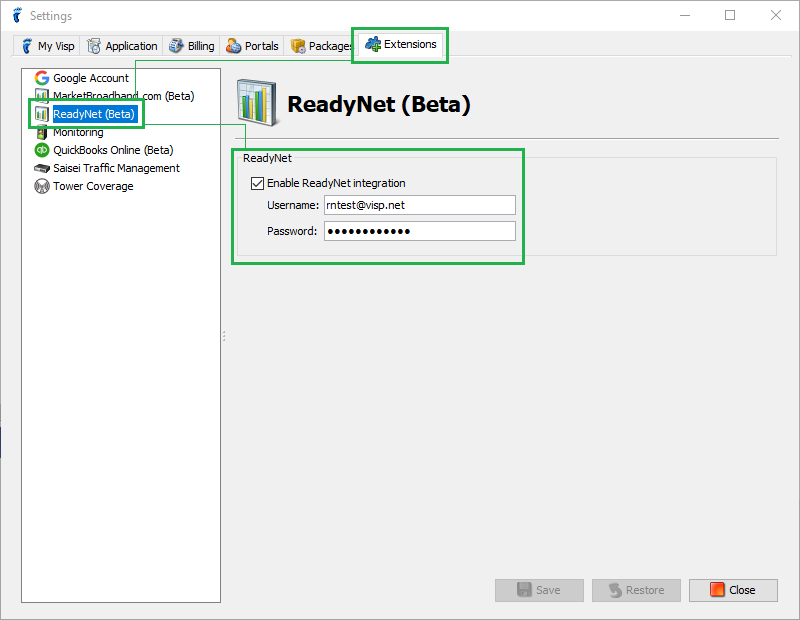Select the Extensions tab

click(x=401, y=44)
